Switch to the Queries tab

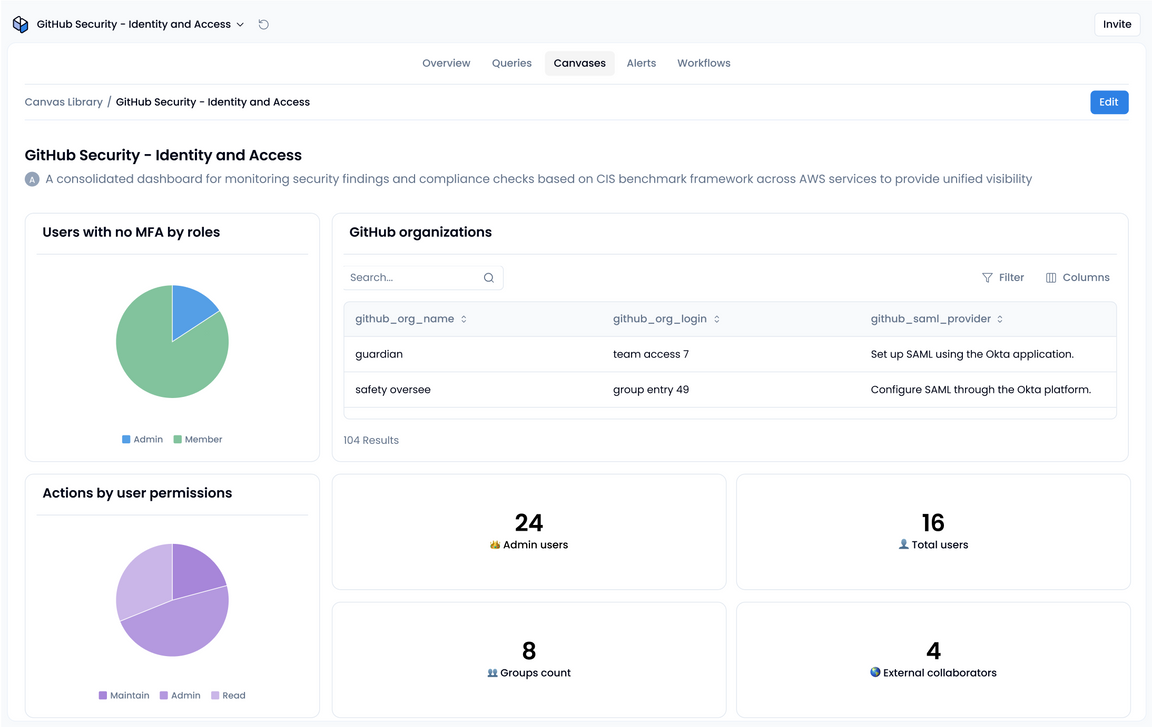point(512,63)
